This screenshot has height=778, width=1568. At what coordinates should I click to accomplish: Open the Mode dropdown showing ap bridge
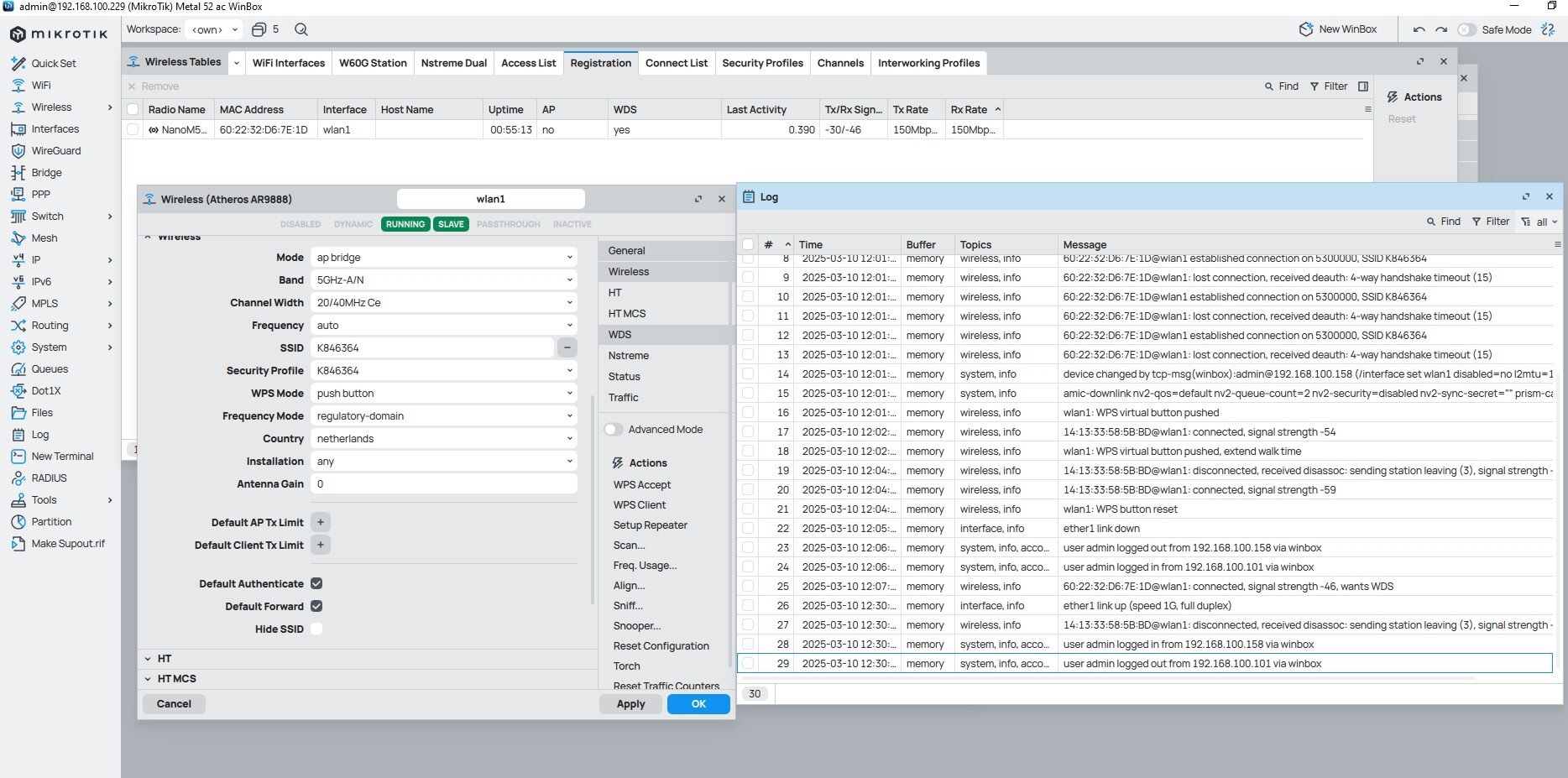[443, 258]
